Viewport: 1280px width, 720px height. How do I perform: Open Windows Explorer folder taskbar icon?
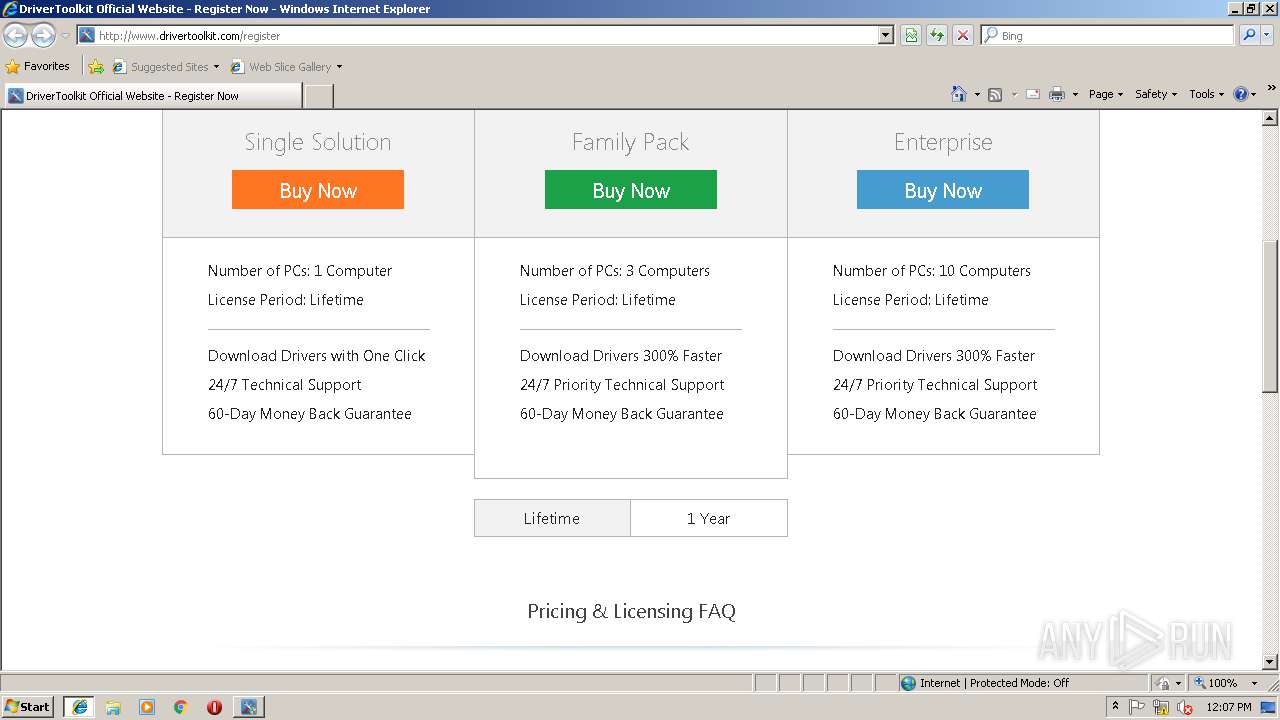(113, 707)
